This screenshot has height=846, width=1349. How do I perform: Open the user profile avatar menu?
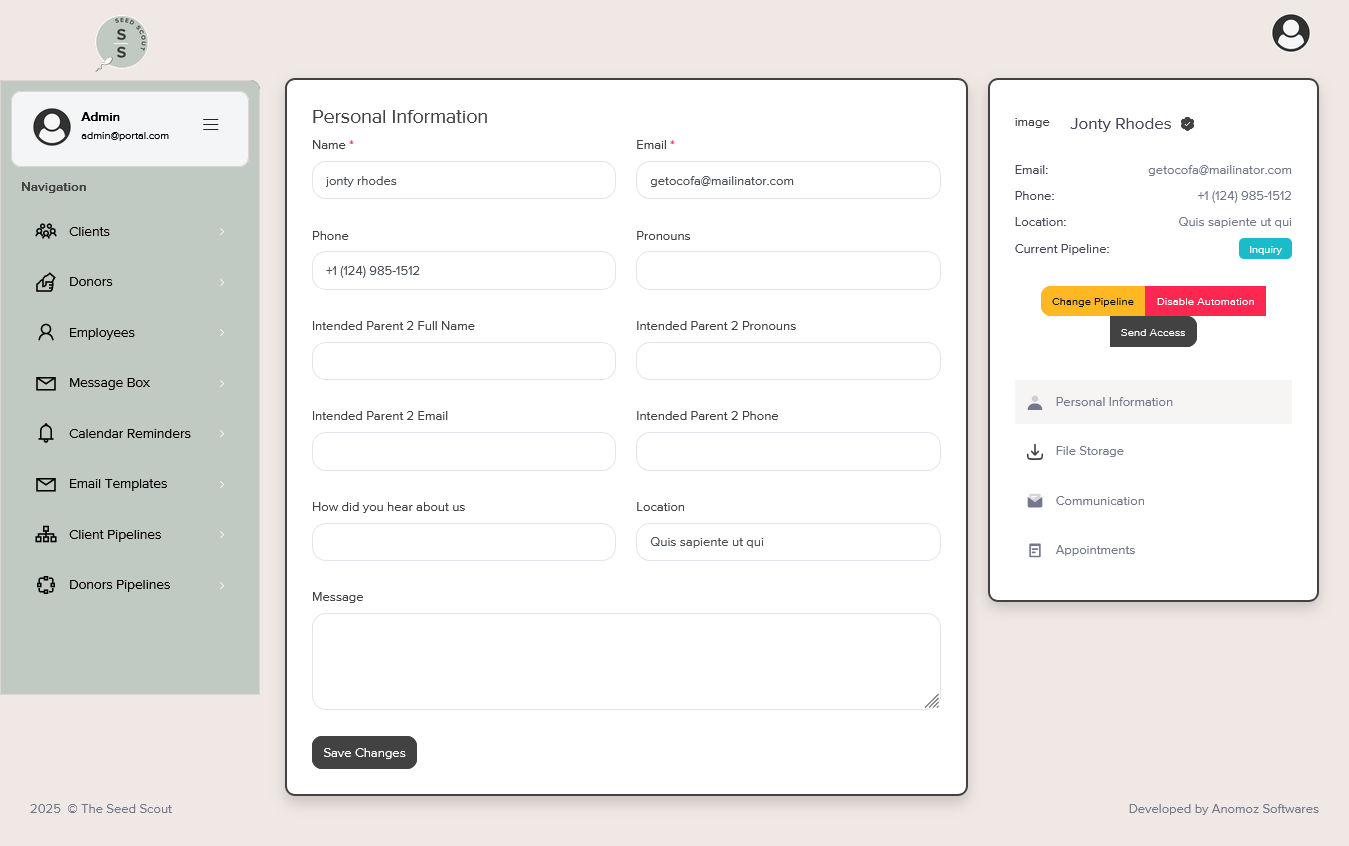1290,33
